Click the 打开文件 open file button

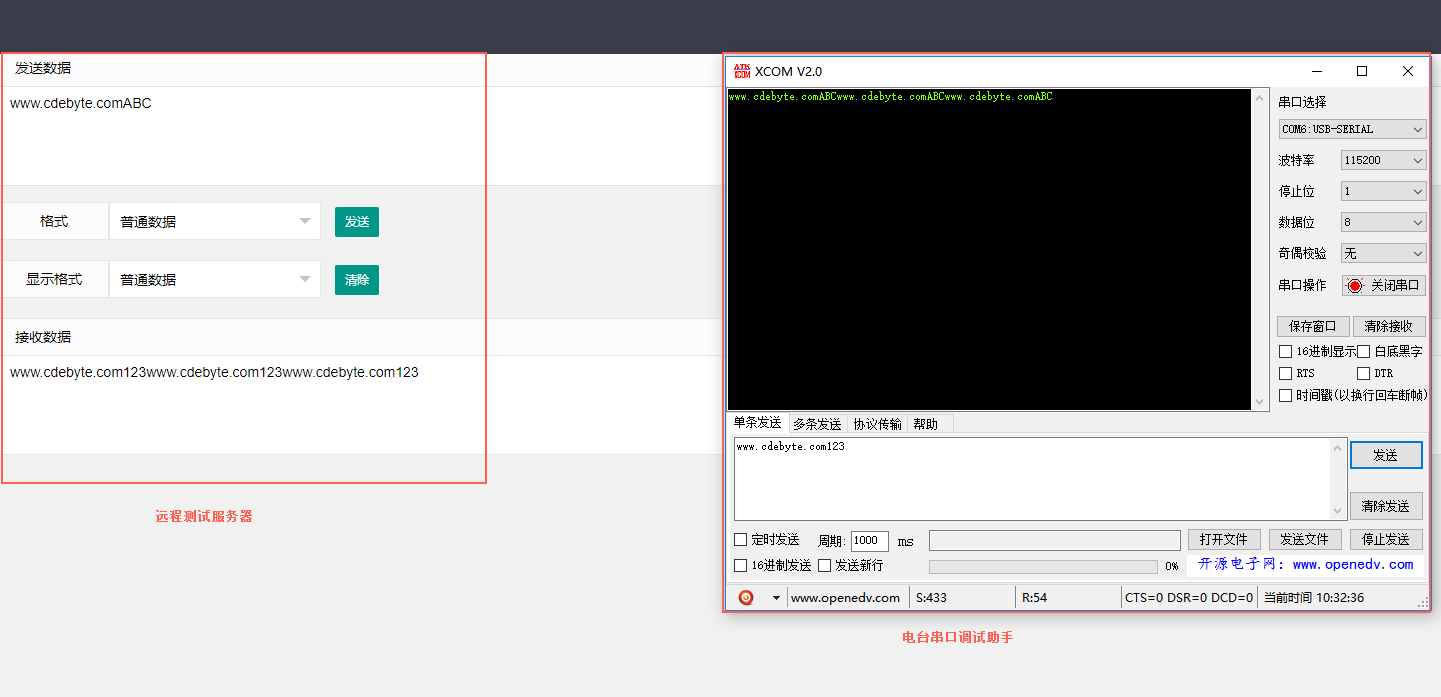tap(1224, 539)
